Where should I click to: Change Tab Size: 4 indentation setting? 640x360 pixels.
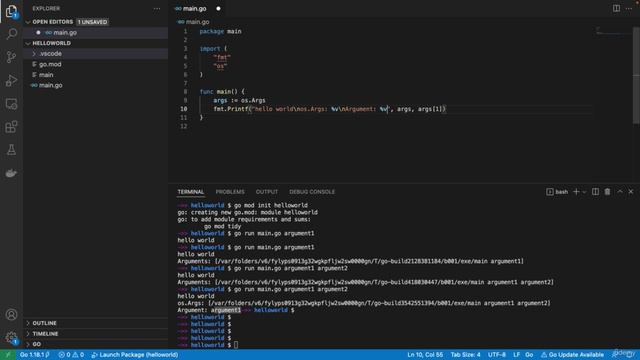(465, 355)
